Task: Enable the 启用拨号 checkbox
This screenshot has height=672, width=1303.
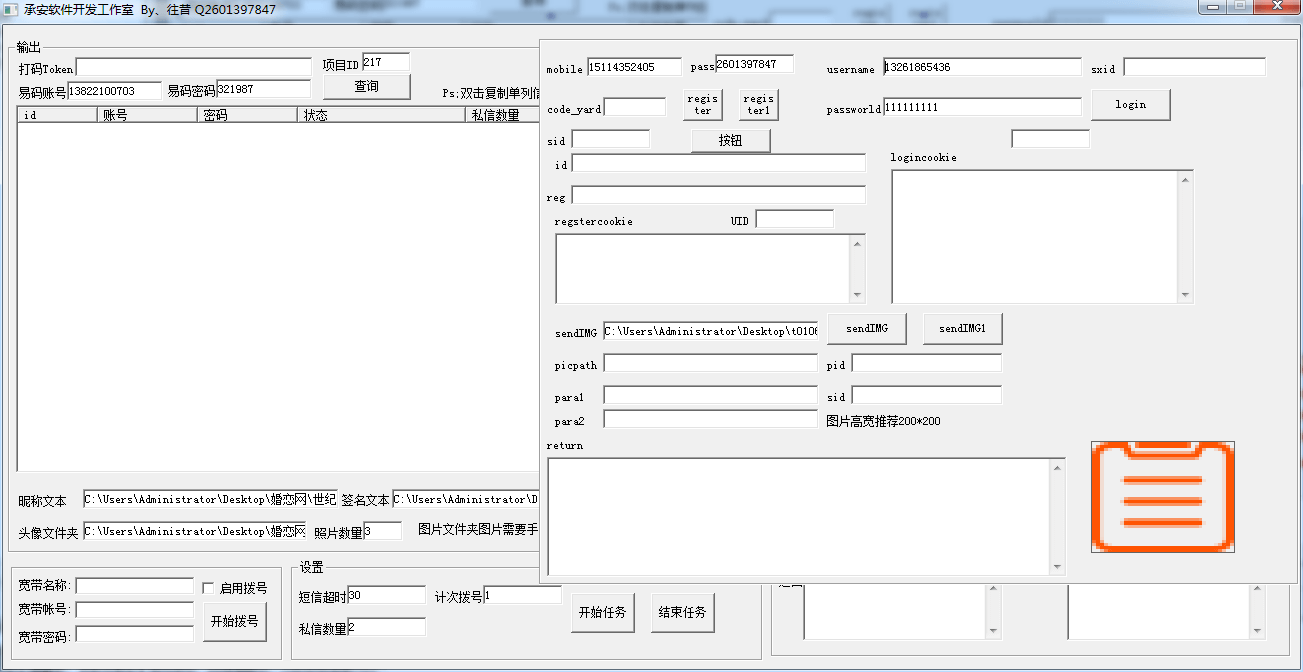Action: pyautogui.click(x=209, y=588)
